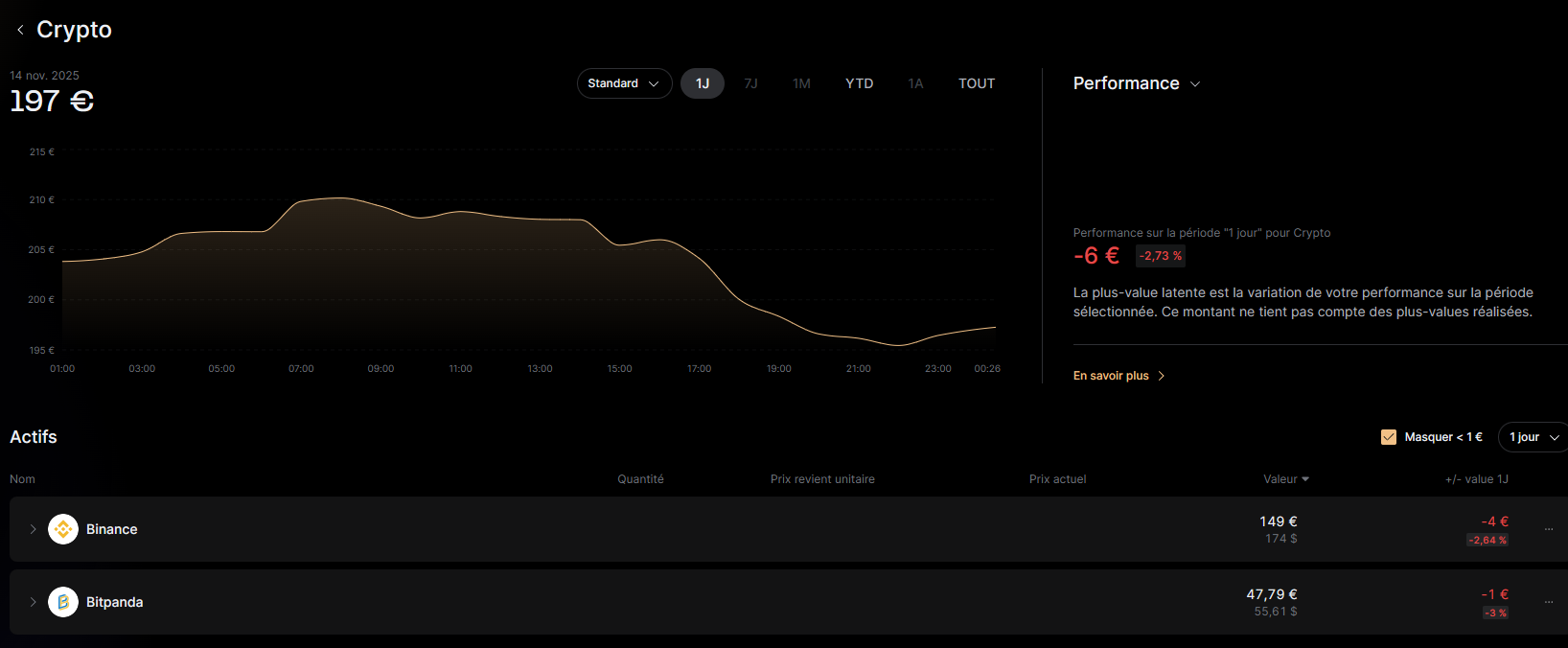The height and width of the screenshot is (648, 1568).
Task: Click the +/- value 1J column header
Action: 1476,479
